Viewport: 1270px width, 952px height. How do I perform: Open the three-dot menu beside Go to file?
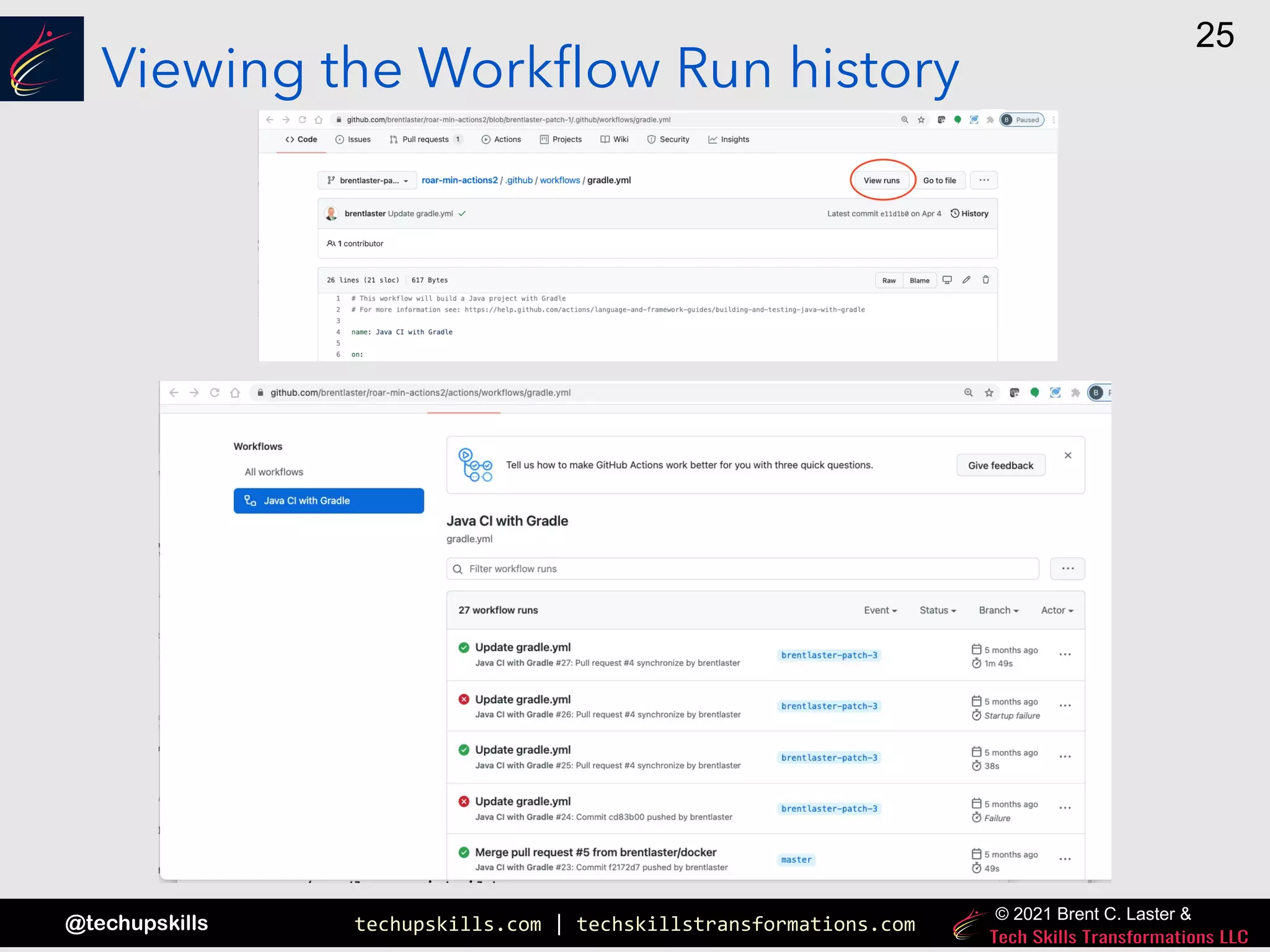coord(984,180)
